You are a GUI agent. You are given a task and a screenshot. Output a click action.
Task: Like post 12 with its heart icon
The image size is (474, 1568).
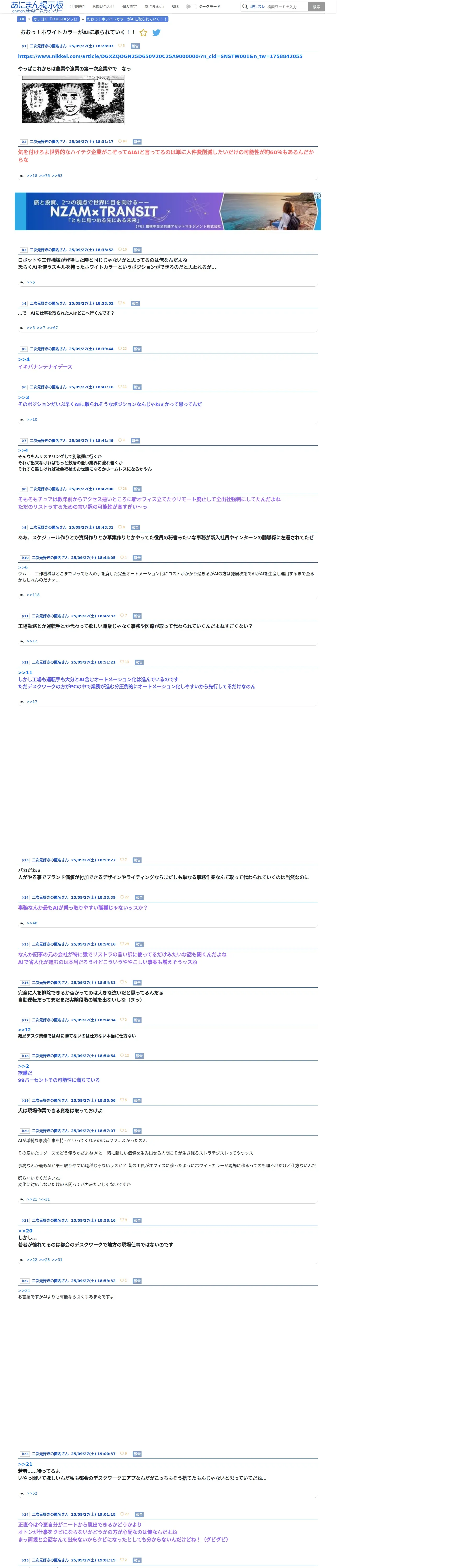pos(122,662)
